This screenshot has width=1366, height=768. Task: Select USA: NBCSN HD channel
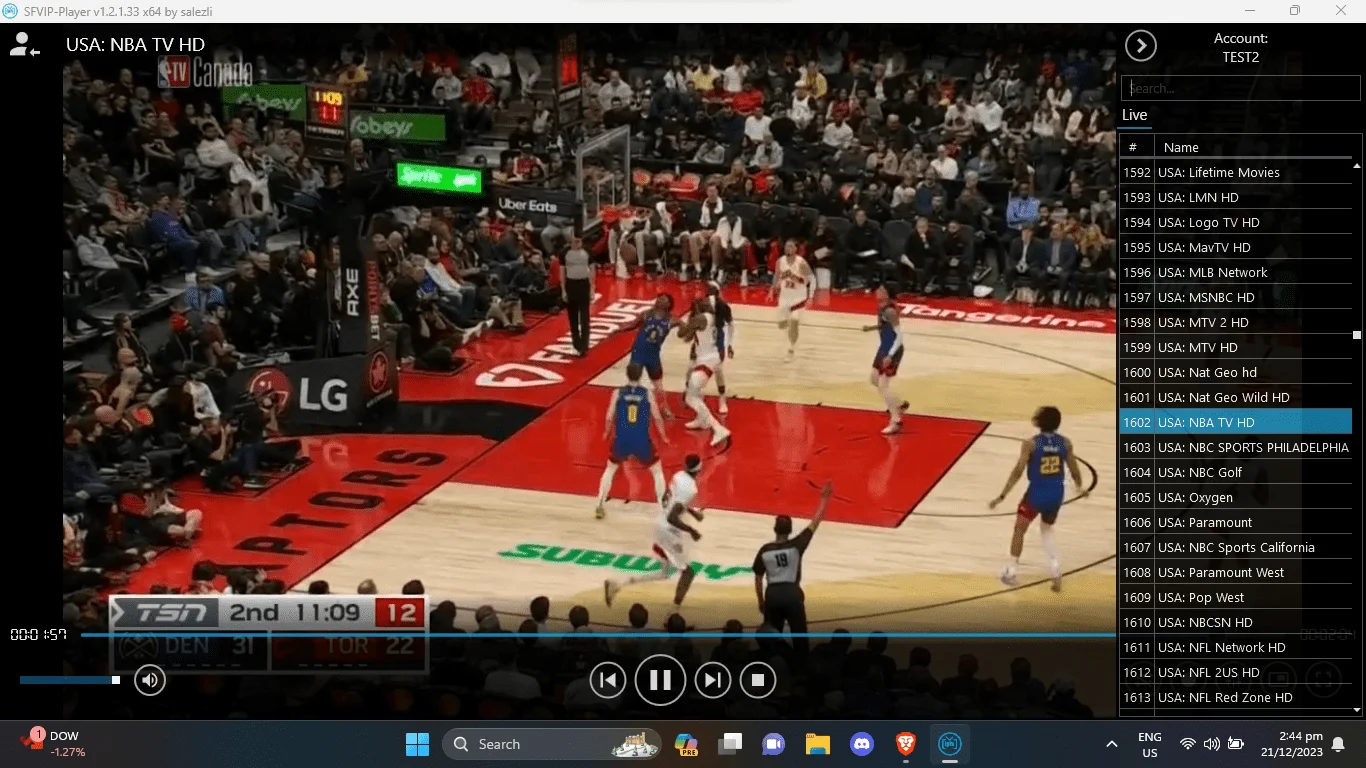(x=1236, y=622)
